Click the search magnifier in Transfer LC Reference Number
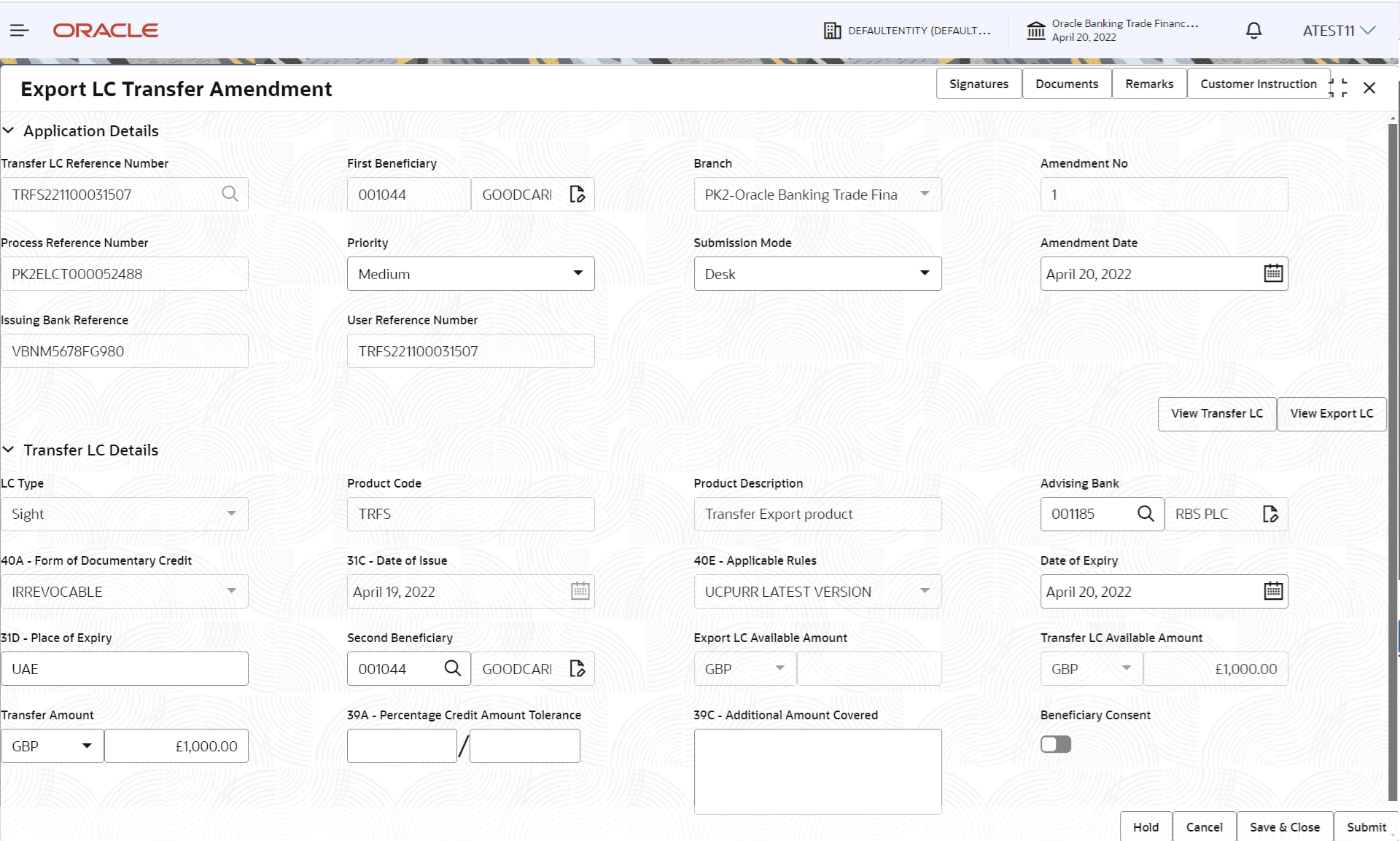This screenshot has width=1400, height=841. (x=230, y=194)
